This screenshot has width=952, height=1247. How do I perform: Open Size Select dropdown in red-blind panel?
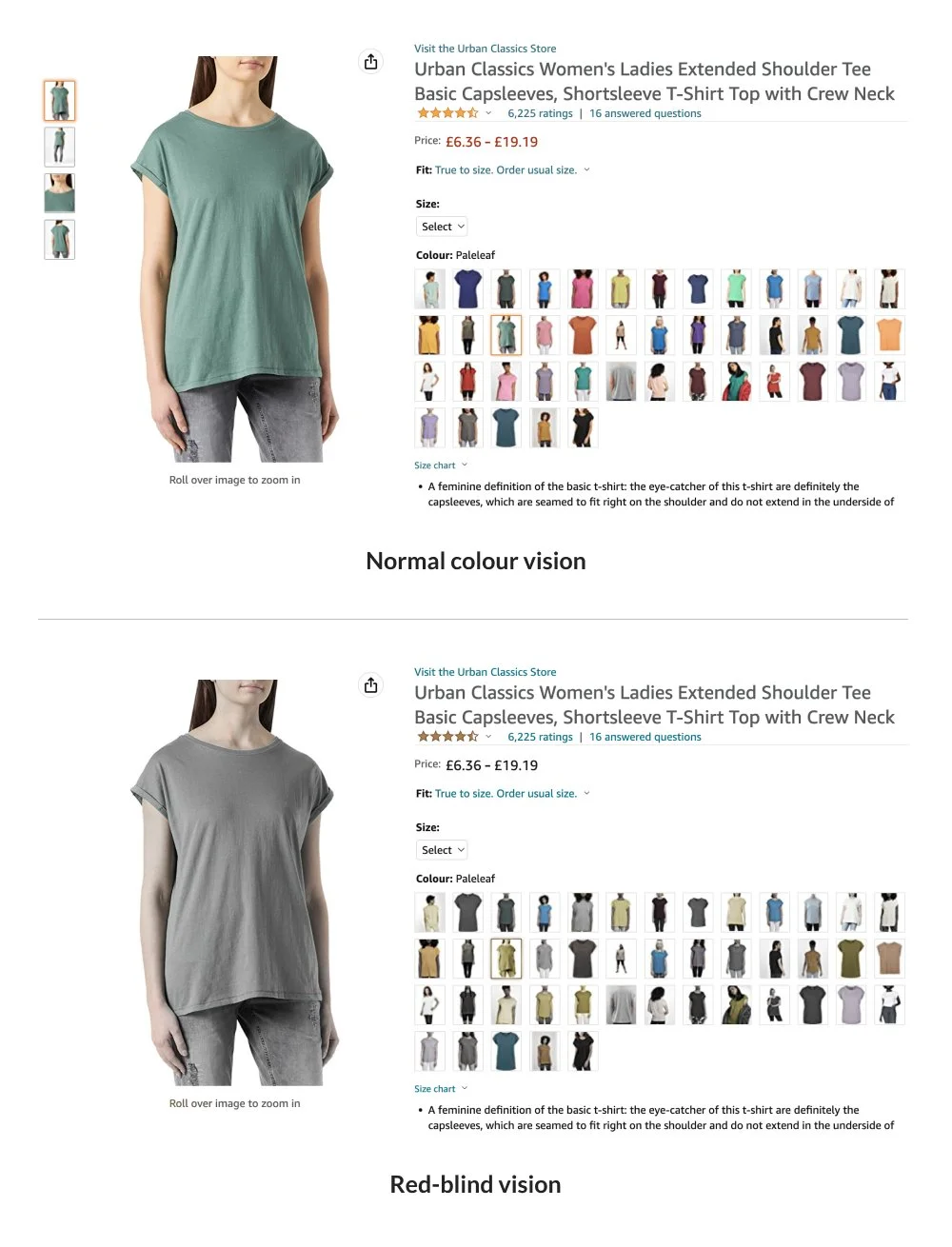tap(443, 850)
